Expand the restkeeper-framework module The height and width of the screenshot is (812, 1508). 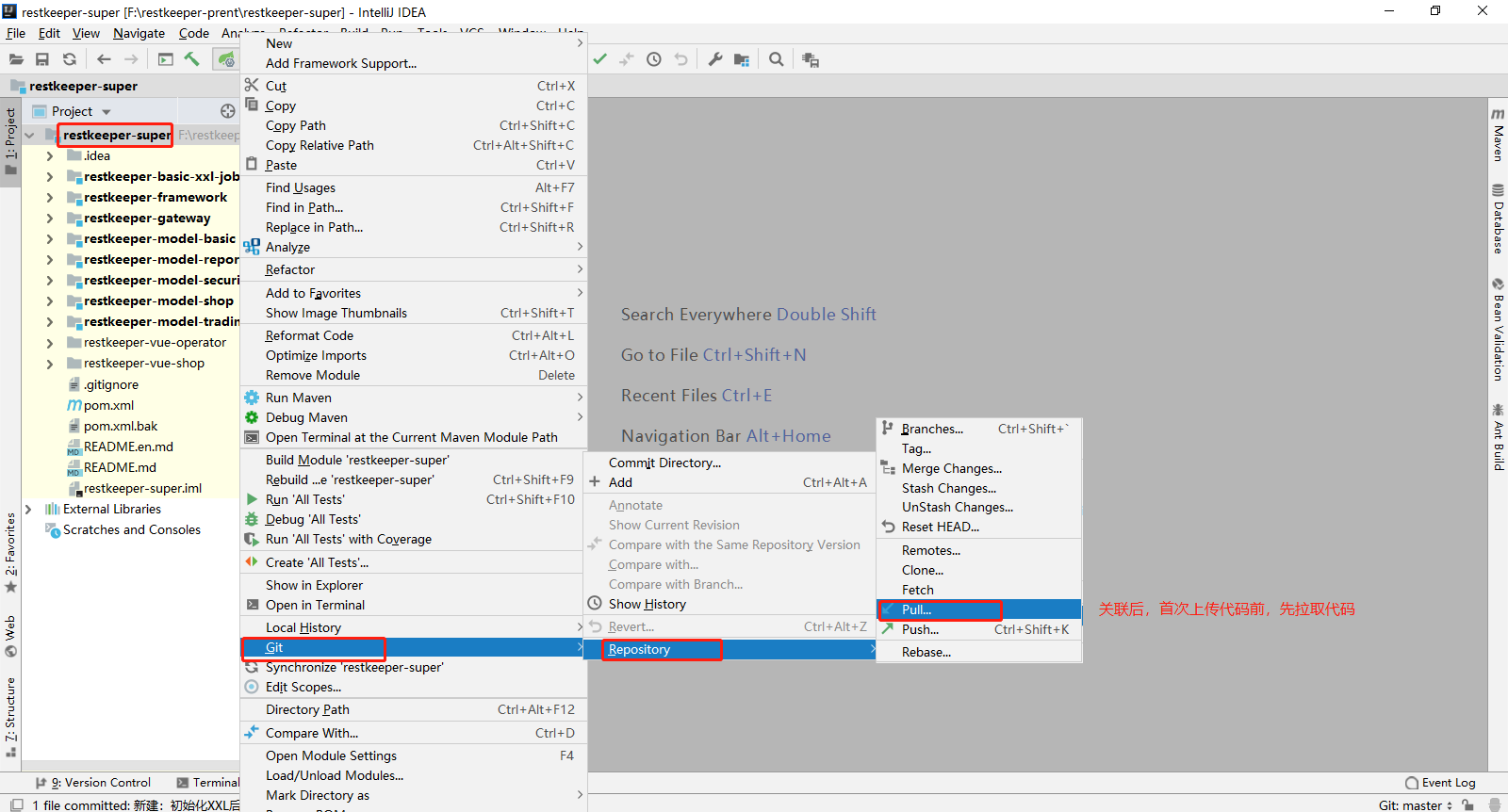(x=50, y=197)
